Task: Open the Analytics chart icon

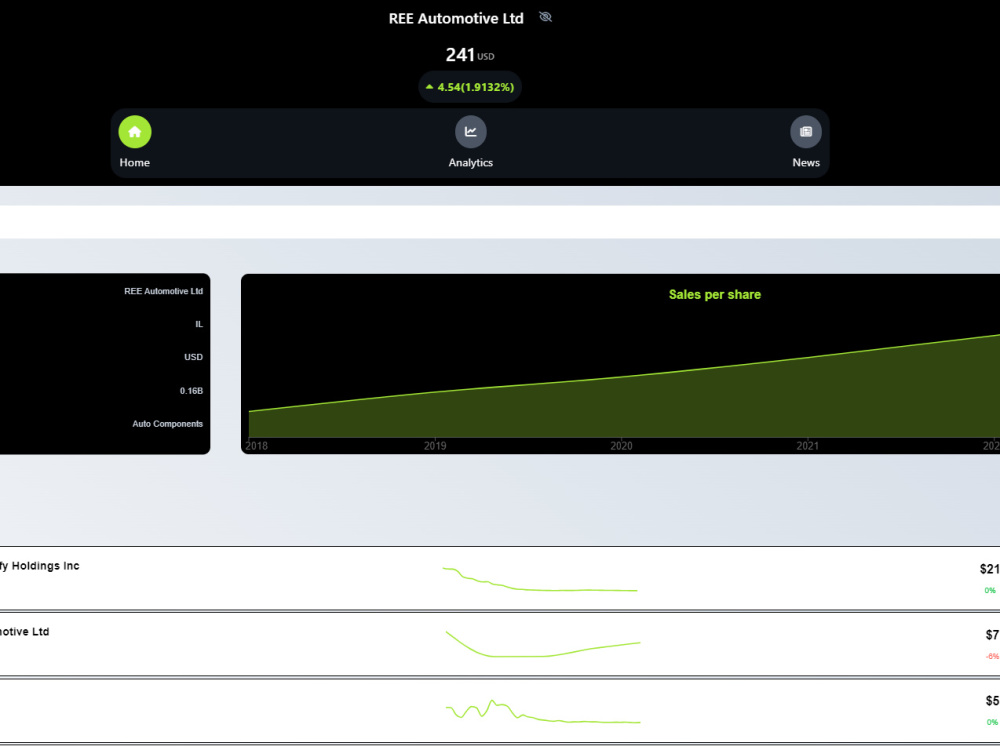Action: click(471, 131)
